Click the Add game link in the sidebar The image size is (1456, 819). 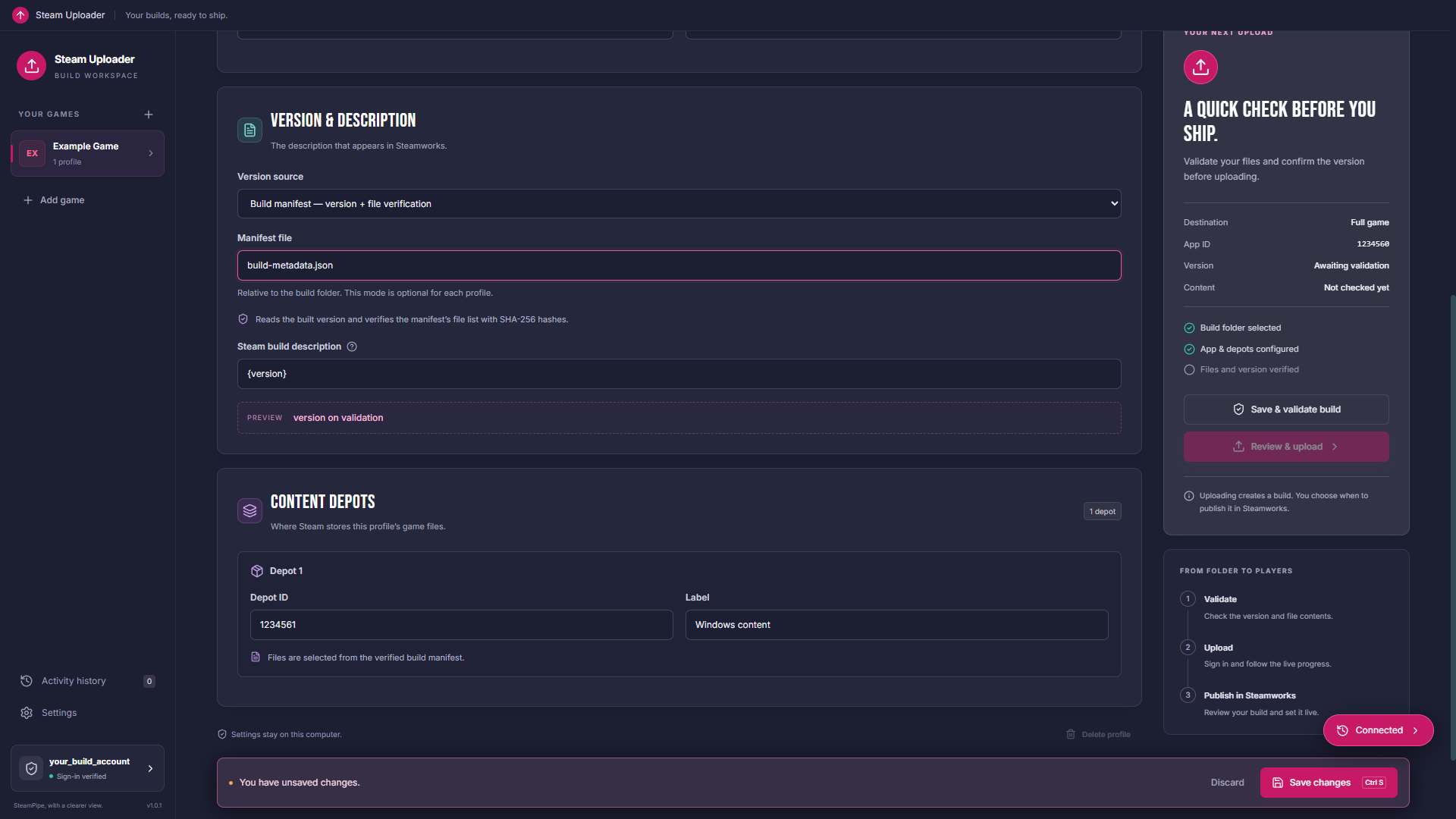pos(54,200)
